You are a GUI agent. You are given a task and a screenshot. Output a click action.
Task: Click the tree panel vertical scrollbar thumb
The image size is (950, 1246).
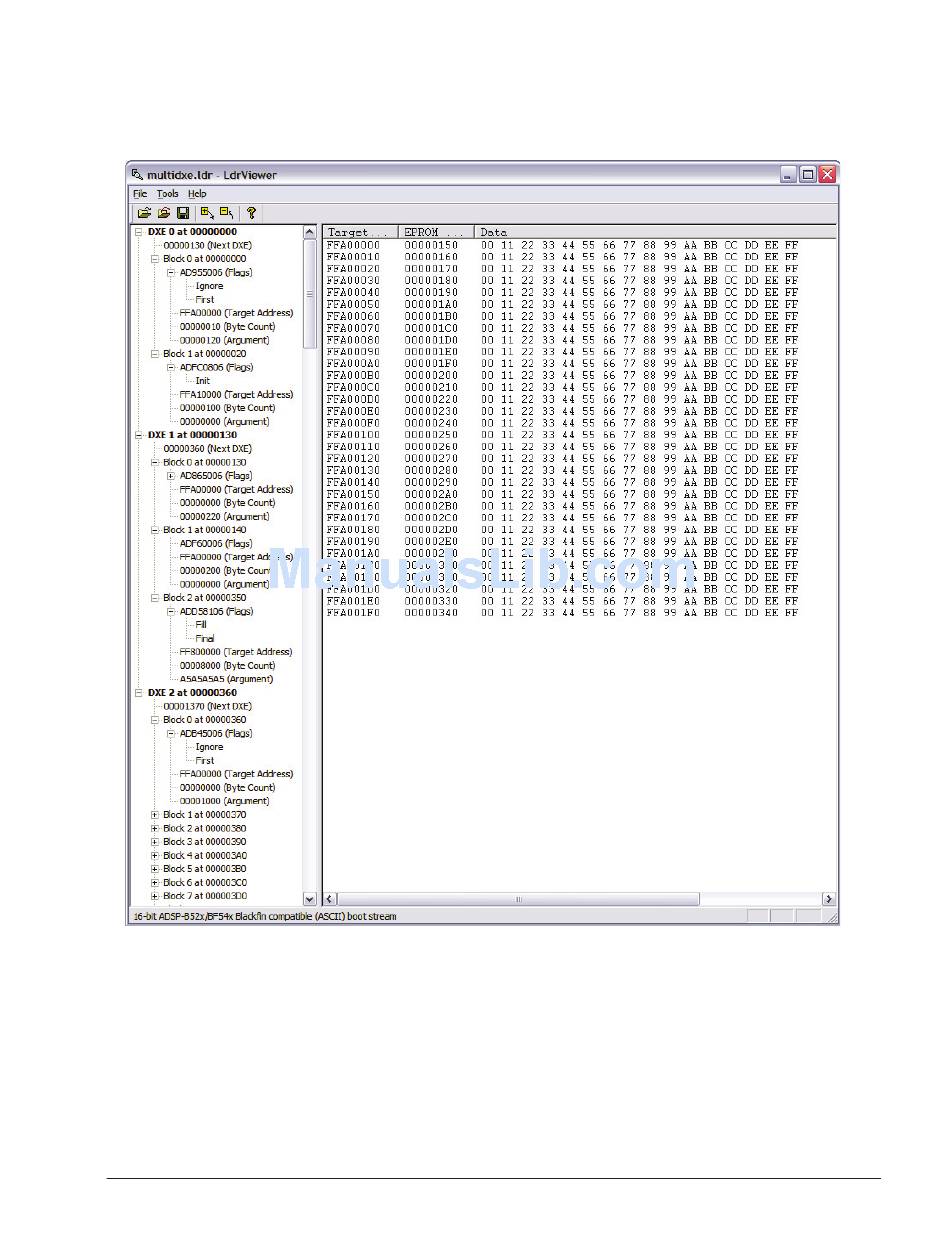click(309, 295)
